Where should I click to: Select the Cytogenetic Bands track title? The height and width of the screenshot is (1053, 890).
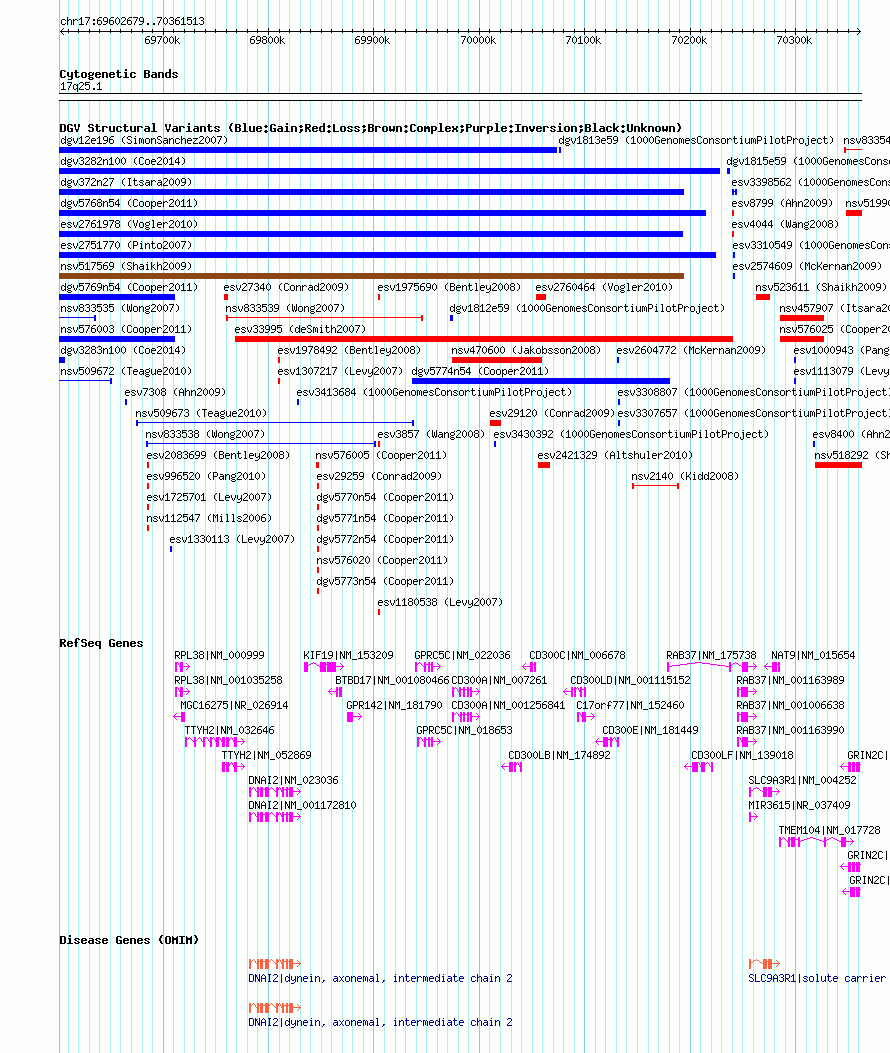pos(119,74)
